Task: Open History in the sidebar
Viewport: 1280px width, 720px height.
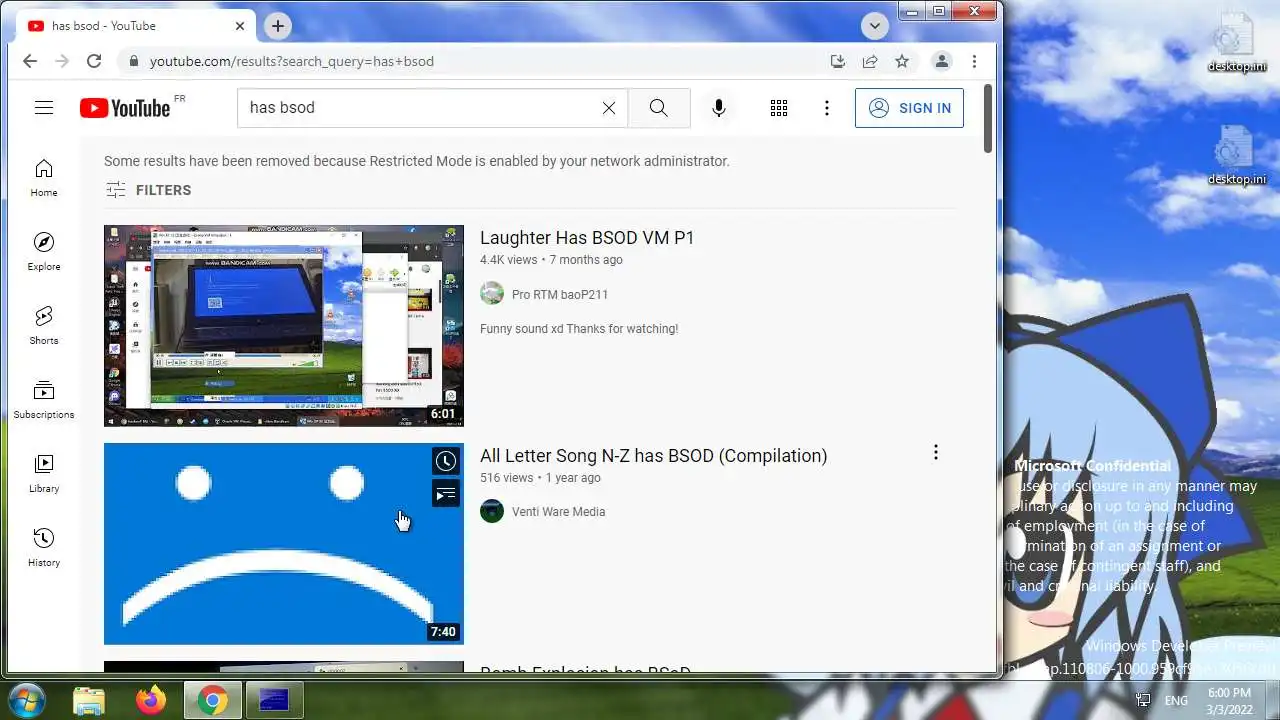Action: click(44, 548)
